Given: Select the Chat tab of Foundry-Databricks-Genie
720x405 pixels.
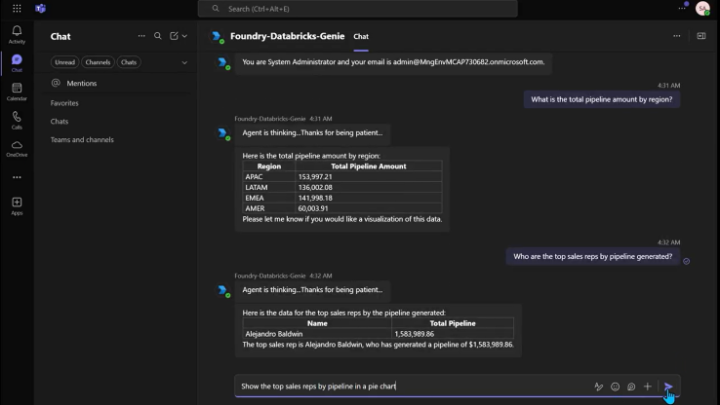Looking at the screenshot, I should pyautogui.click(x=361, y=36).
